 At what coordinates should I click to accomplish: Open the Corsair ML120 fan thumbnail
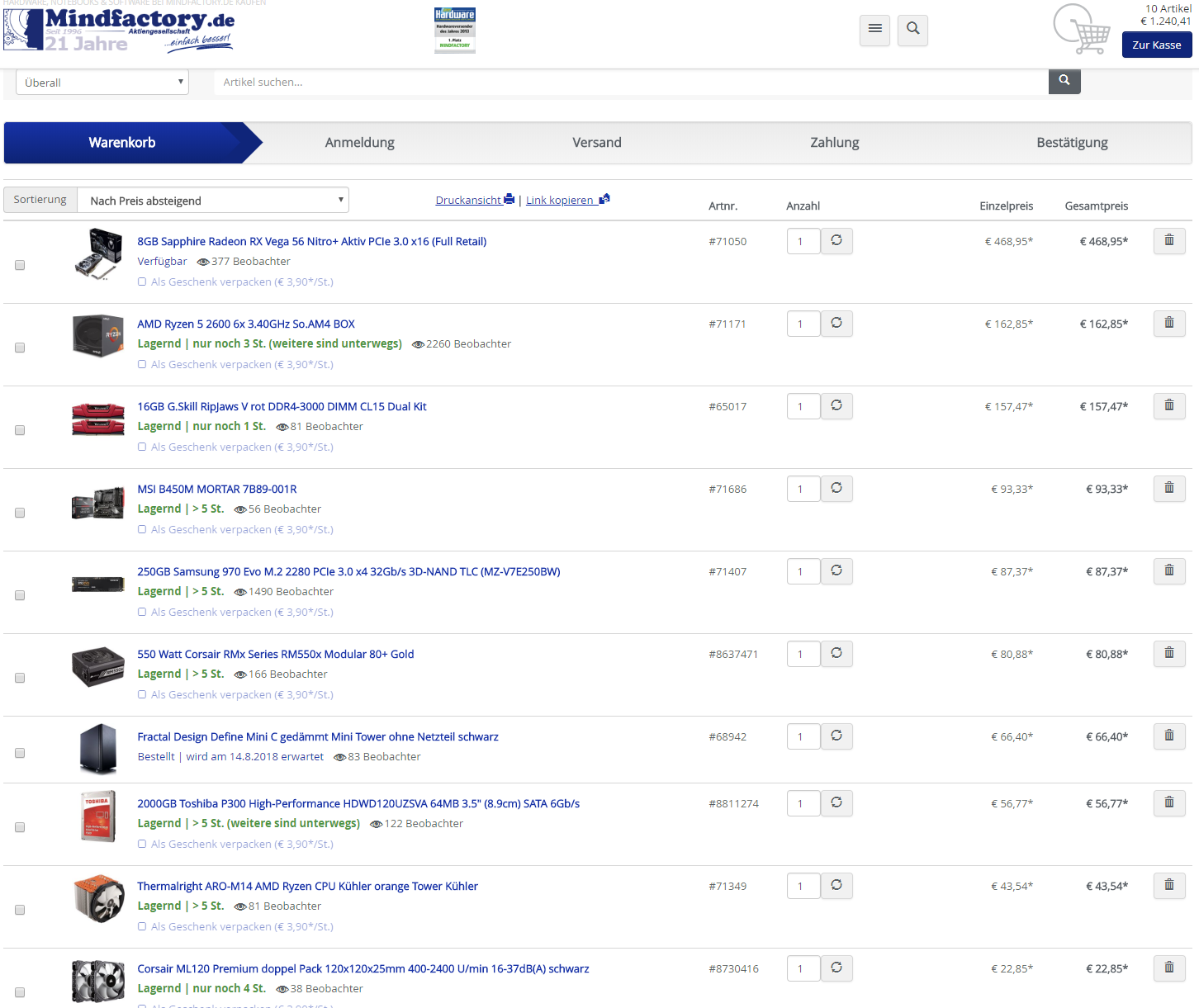[x=97, y=980]
